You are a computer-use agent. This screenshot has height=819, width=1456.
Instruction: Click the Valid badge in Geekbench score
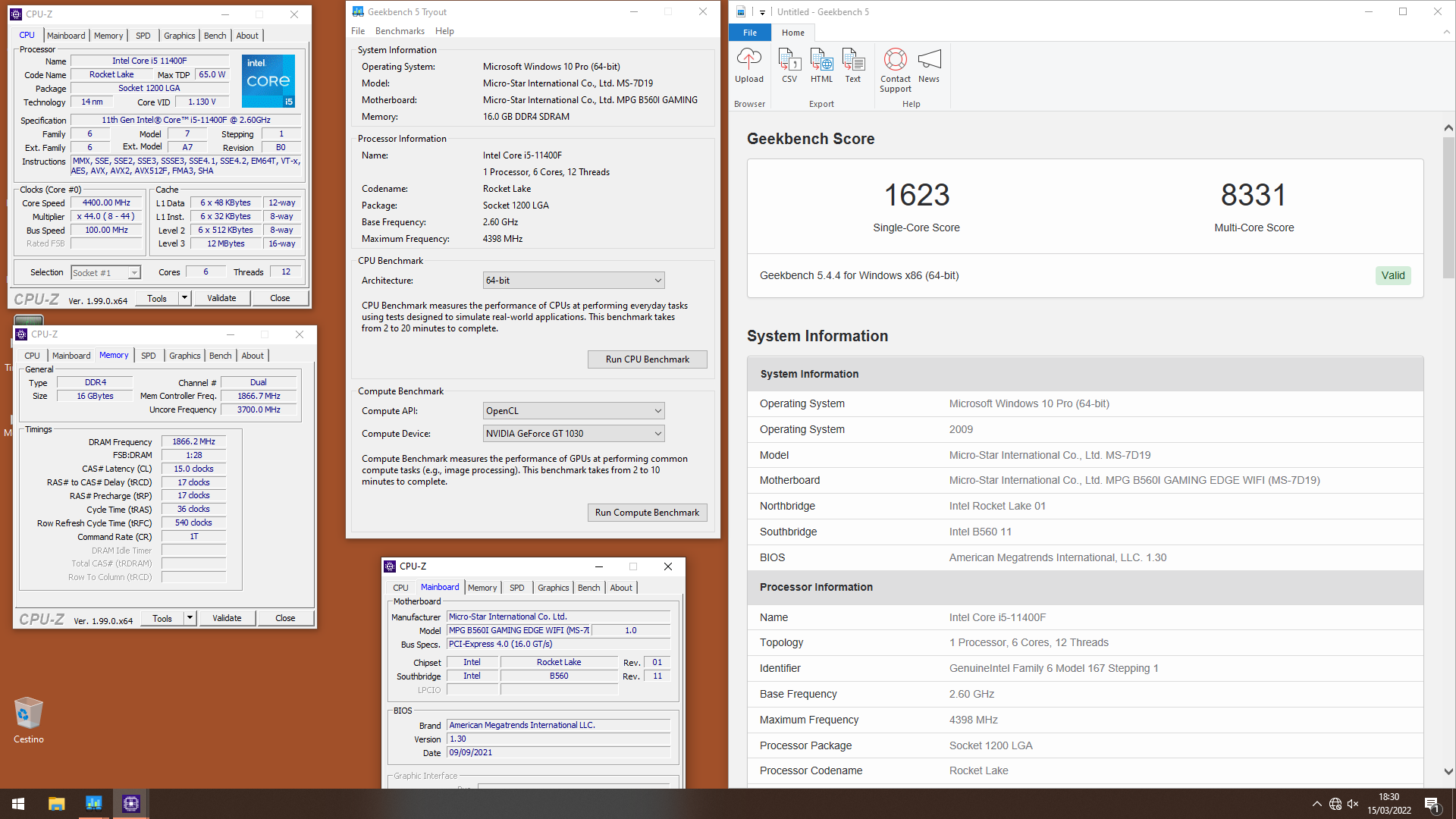tap(1393, 275)
